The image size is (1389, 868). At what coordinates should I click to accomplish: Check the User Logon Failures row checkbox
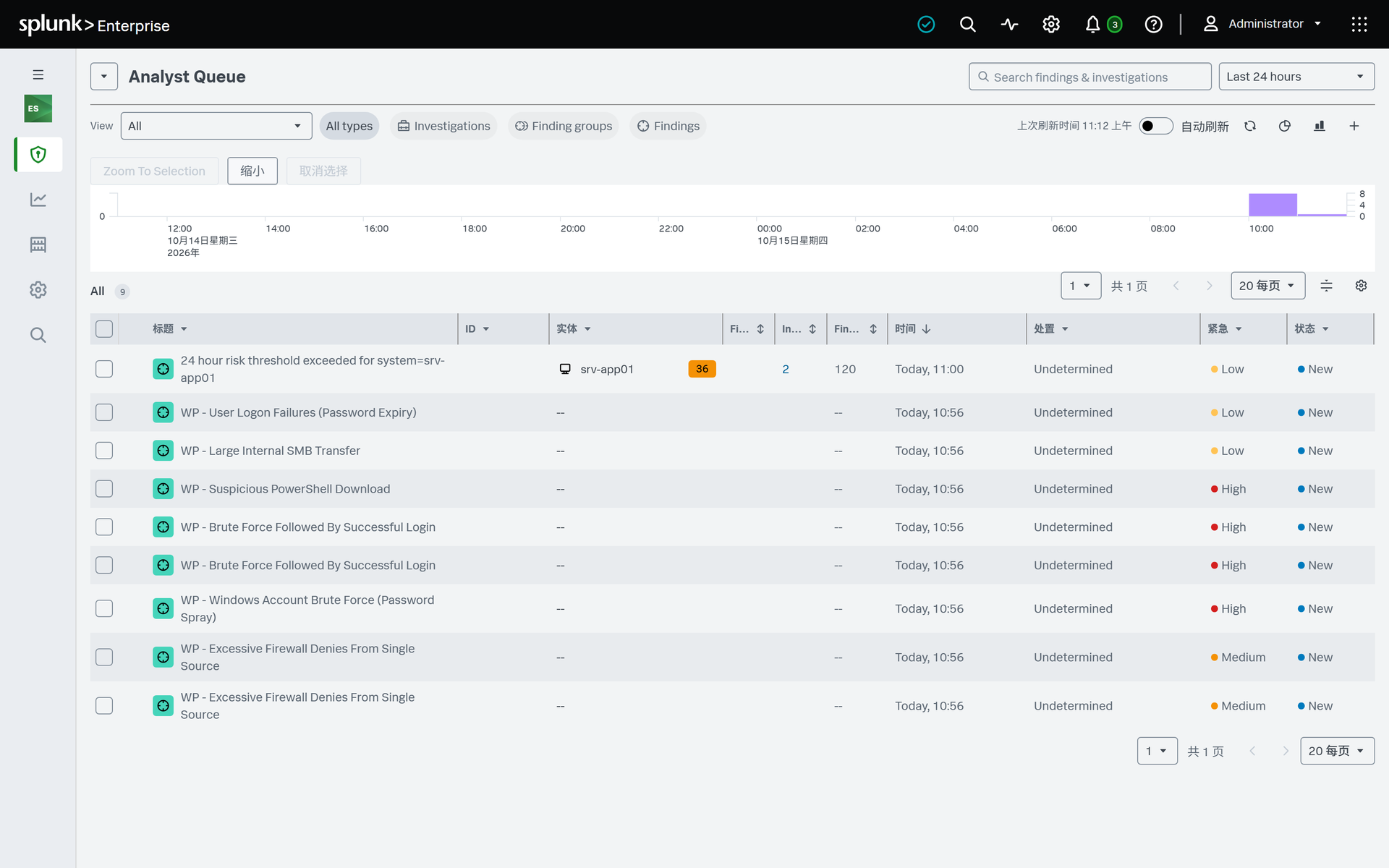click(x=104, y=412)
